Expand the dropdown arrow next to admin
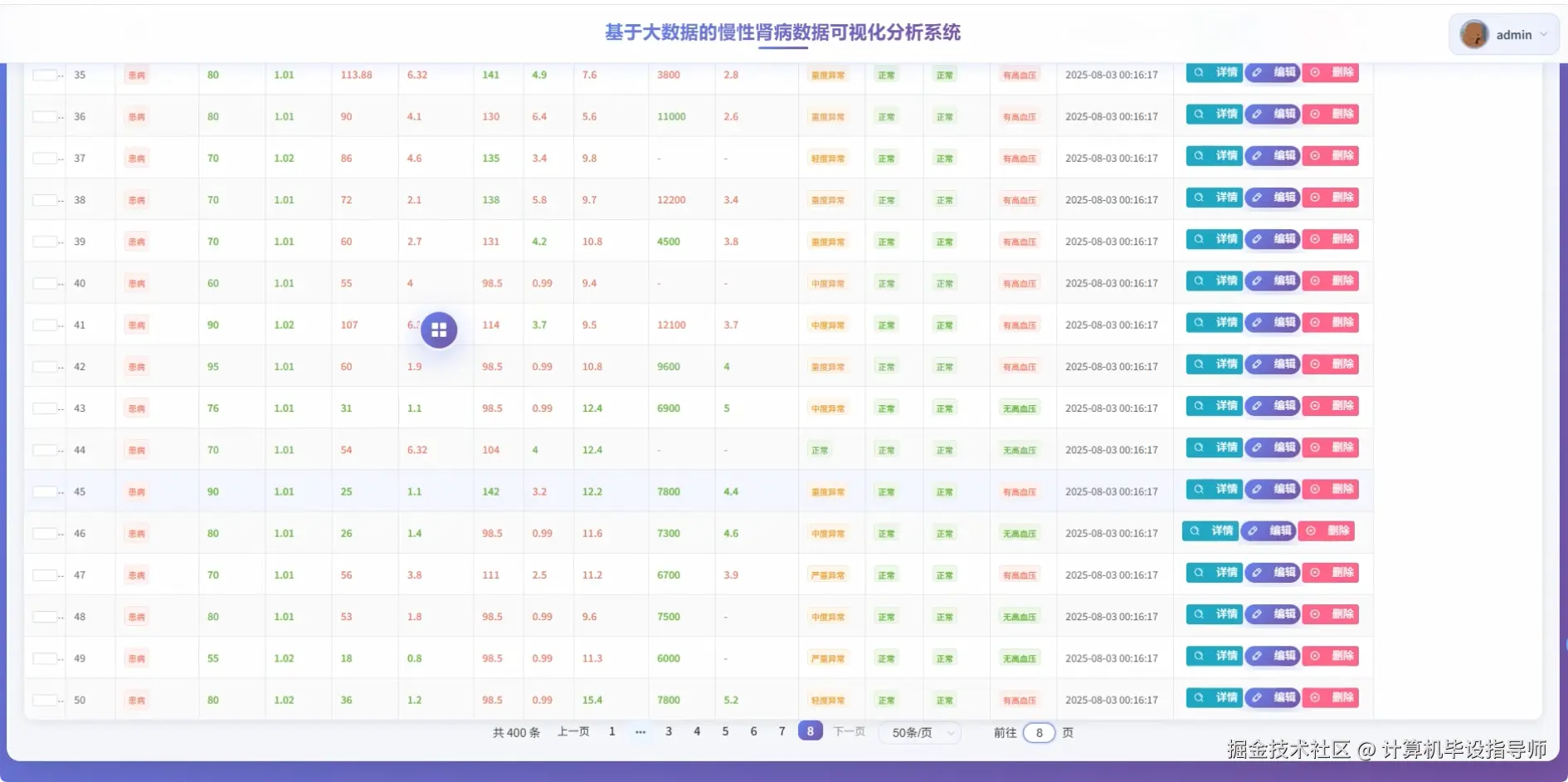The width and height of the screenshot is (1568, 782). pyautogui.click(x=1543, y=34)
